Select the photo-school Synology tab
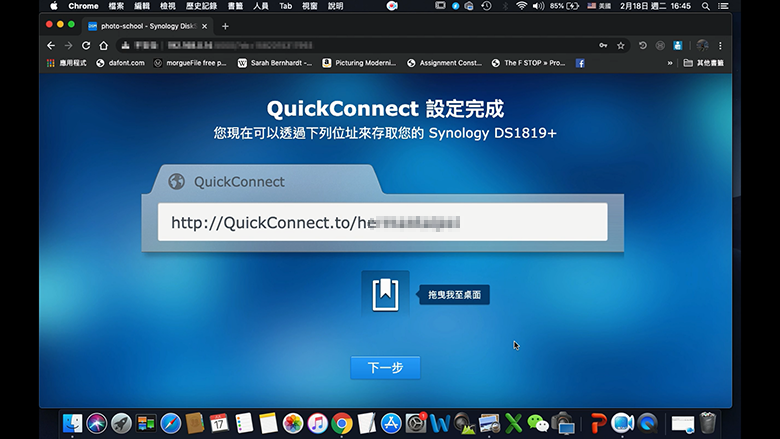The height and width of the screenshot is (439, 780). (x=148, y=26)
